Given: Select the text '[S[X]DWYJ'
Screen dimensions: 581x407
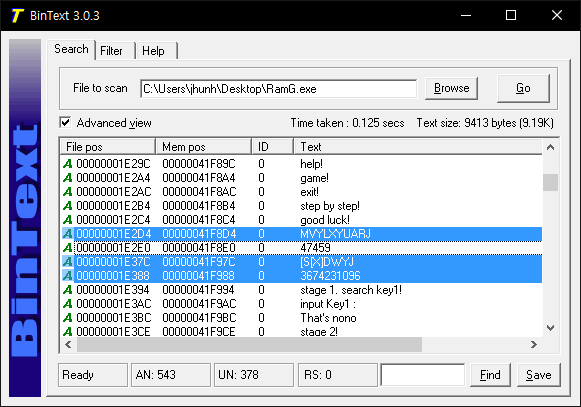Looking at the screenshot, I should coord(327,262).
